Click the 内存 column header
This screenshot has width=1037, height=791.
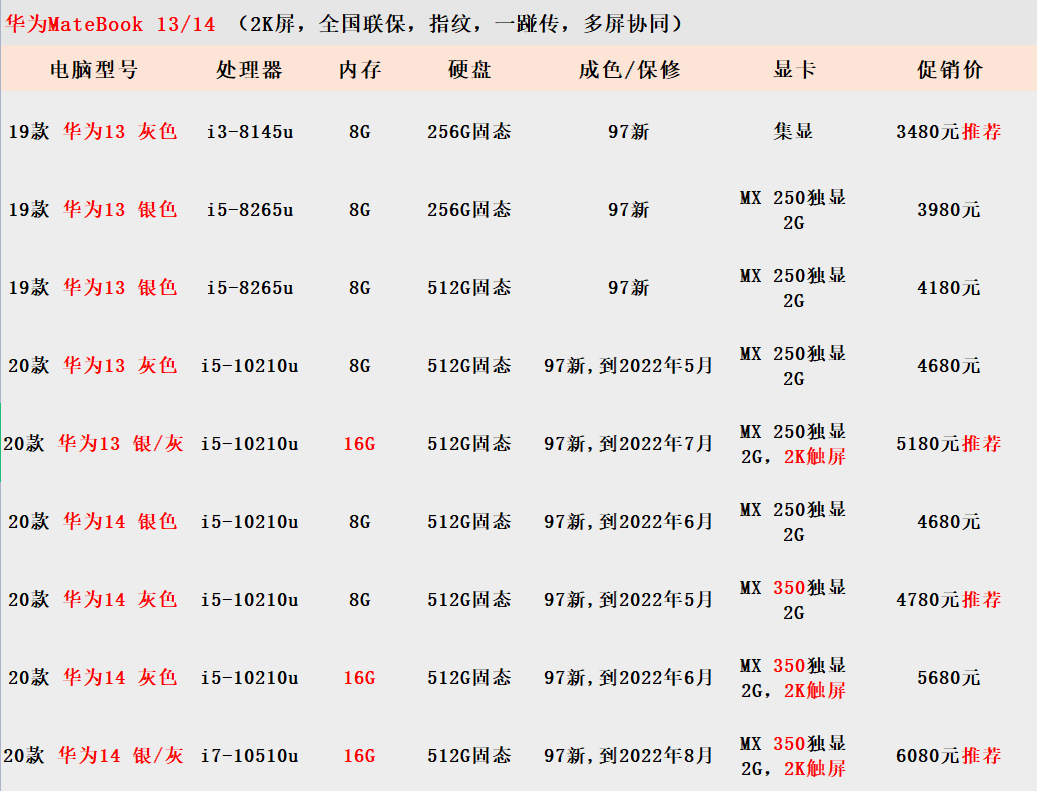(x=360, y=69)
